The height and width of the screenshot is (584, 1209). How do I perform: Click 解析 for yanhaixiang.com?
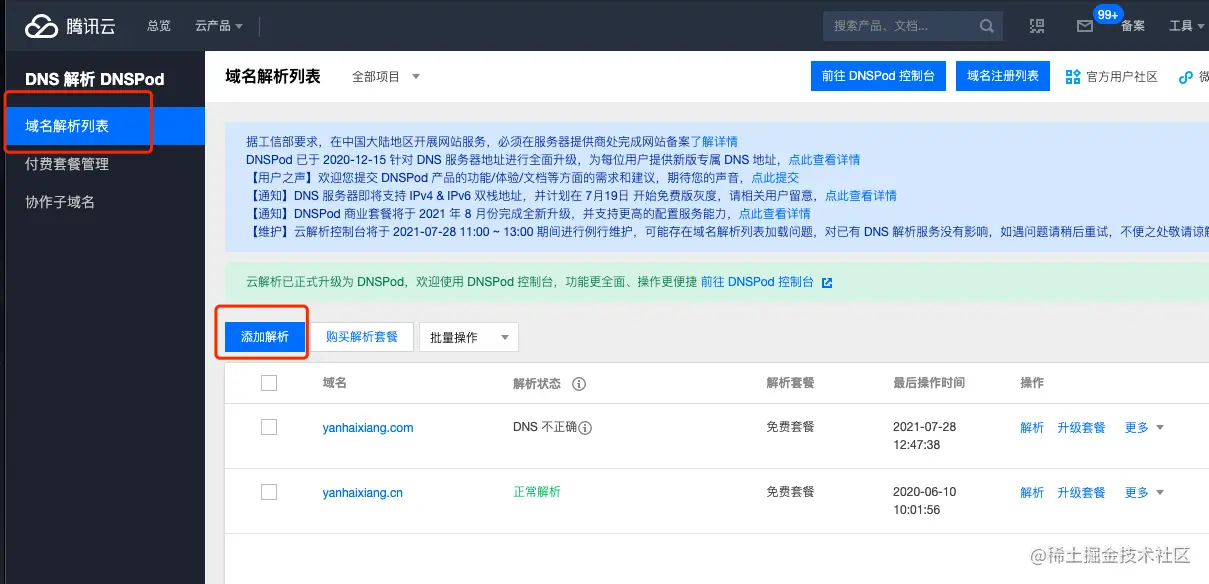(x=1032, y=427)
